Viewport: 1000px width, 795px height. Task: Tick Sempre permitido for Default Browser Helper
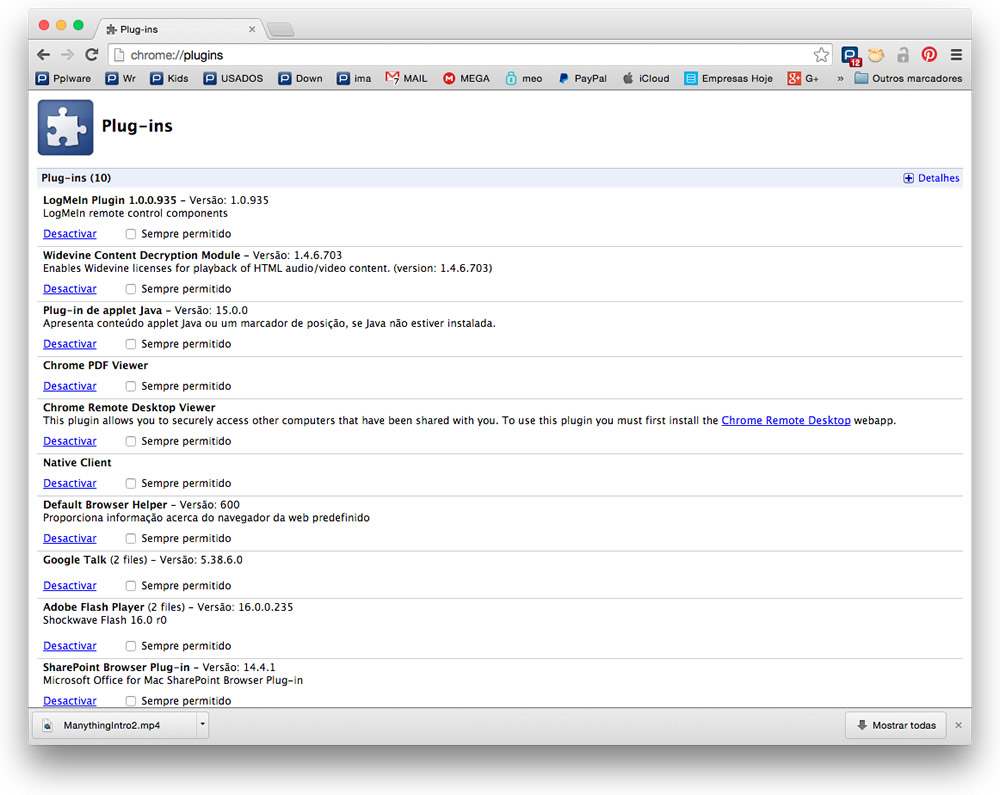tap(131, 539)
